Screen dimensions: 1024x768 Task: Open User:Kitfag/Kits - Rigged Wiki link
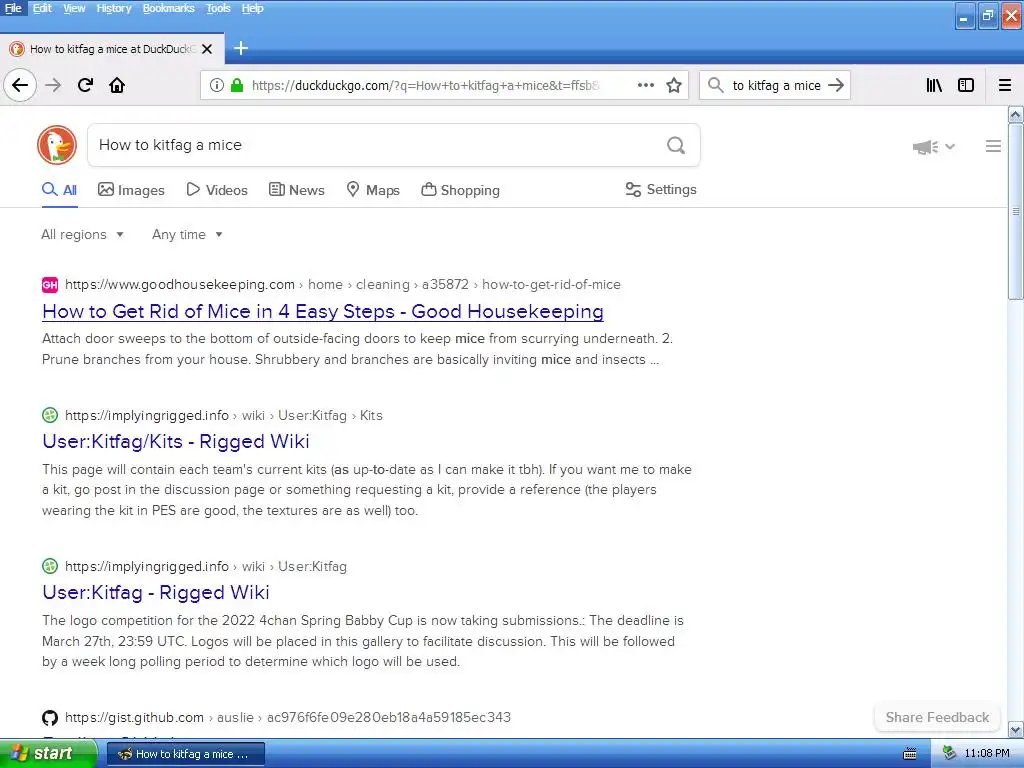(x=176, y=442)
